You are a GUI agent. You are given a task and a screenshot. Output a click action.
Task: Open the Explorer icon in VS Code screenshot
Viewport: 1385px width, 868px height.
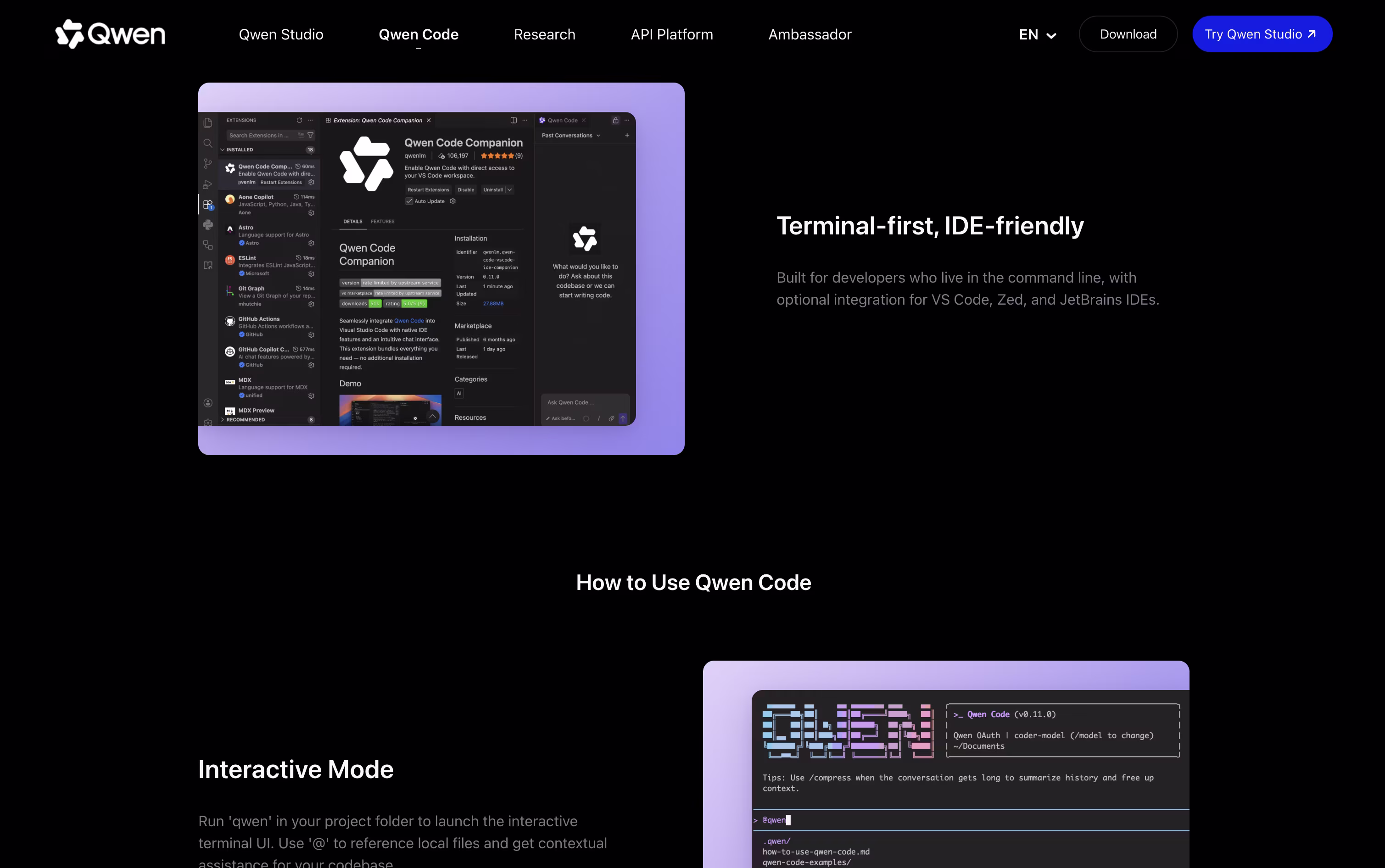(208, 122)
